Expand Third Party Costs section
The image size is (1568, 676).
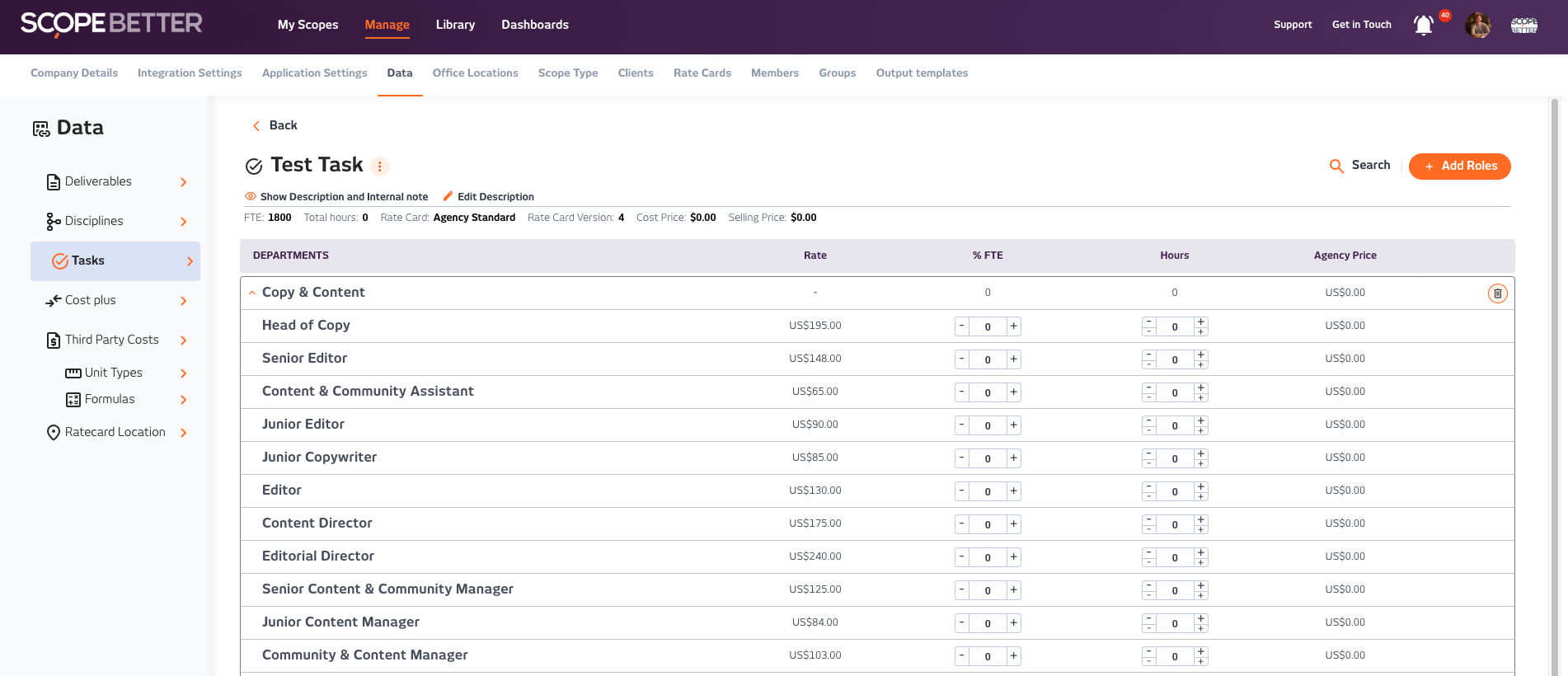[x=183, y=340]
